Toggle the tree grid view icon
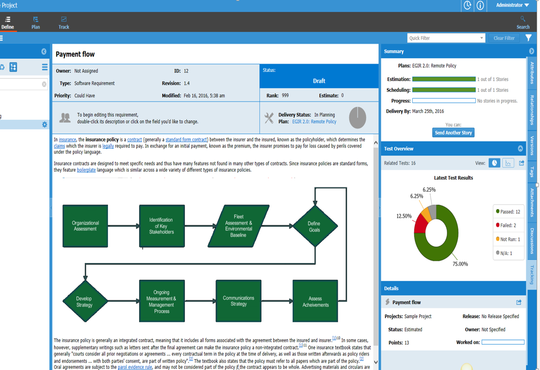 click(13, 67)
